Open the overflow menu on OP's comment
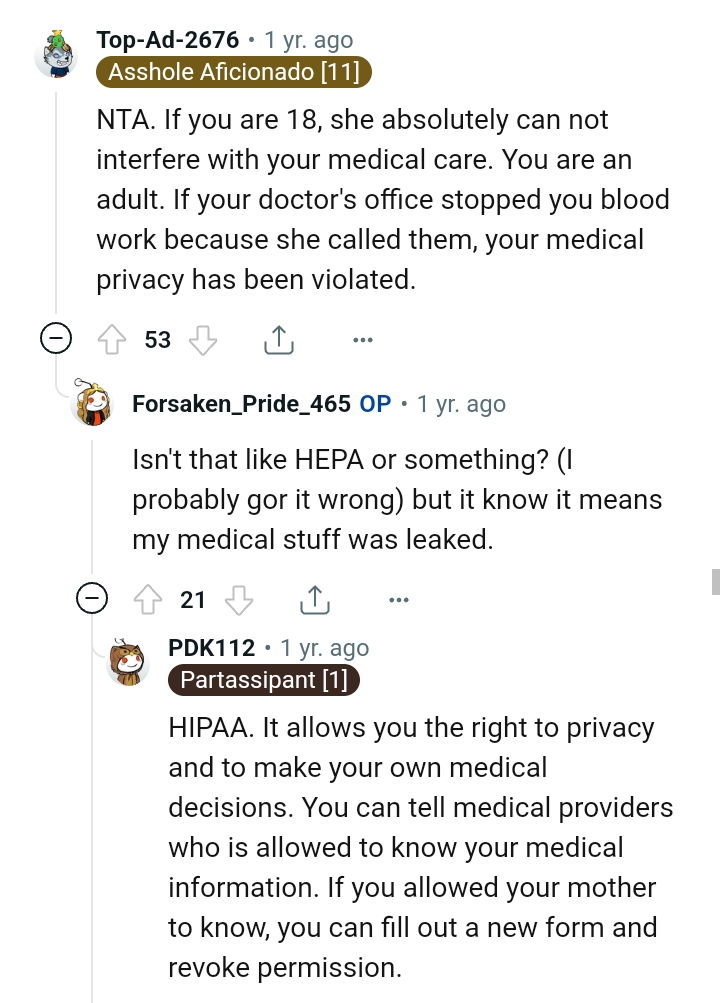Image resolution: width=720 pixels, height=1003 pixels. 398,598
